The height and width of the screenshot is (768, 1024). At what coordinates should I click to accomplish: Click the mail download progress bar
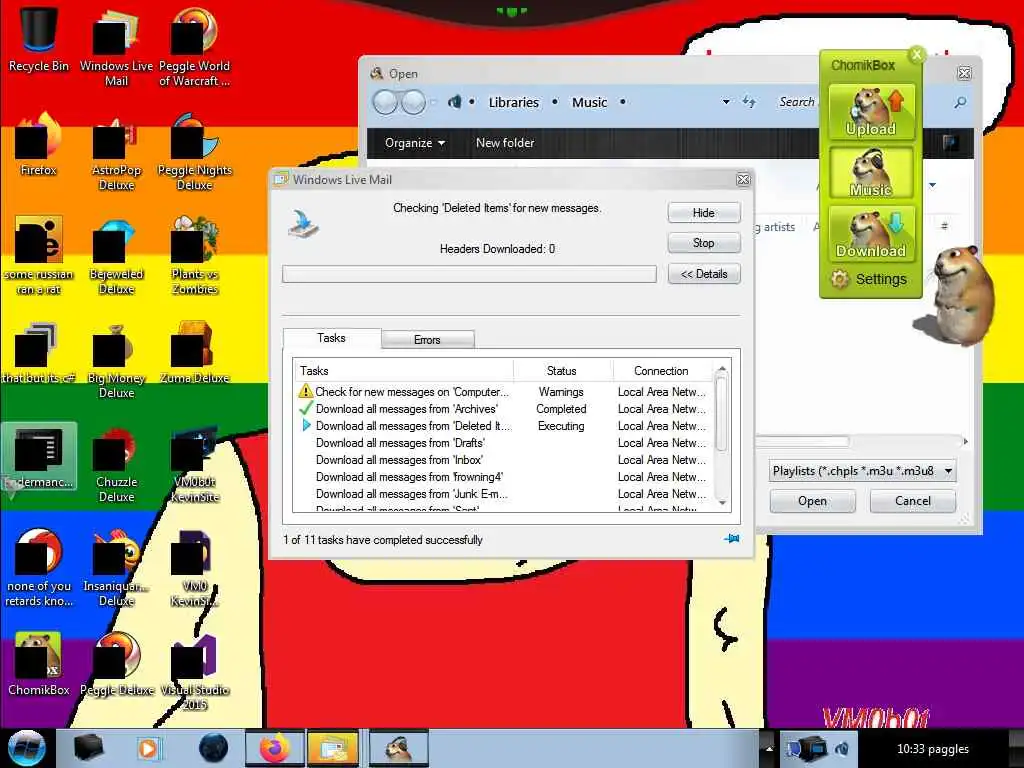pyautogui.click(x=469, y=274)
